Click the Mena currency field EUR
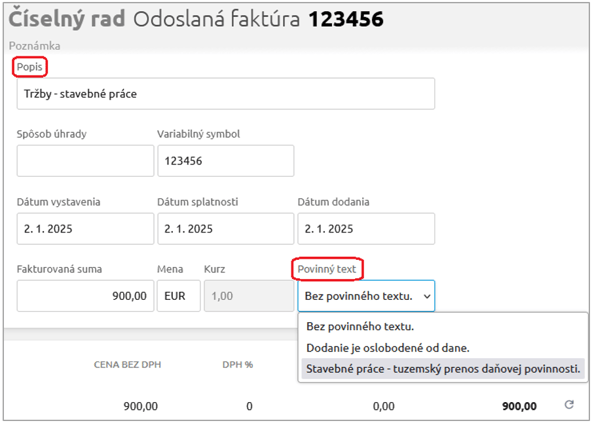 pyautogui.click(x=179, y=296)
